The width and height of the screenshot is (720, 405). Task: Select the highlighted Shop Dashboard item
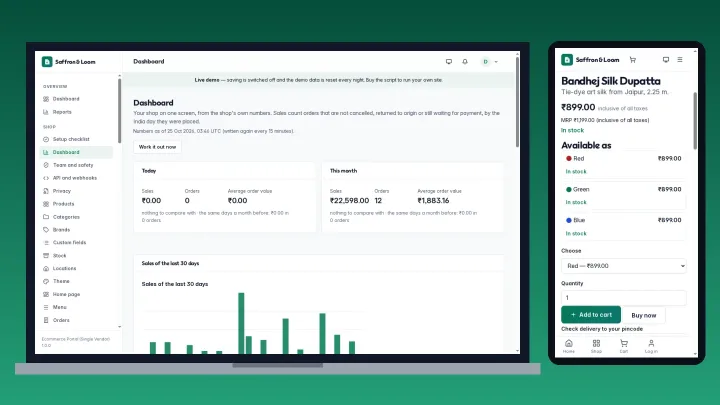click(x=76, y=152)
